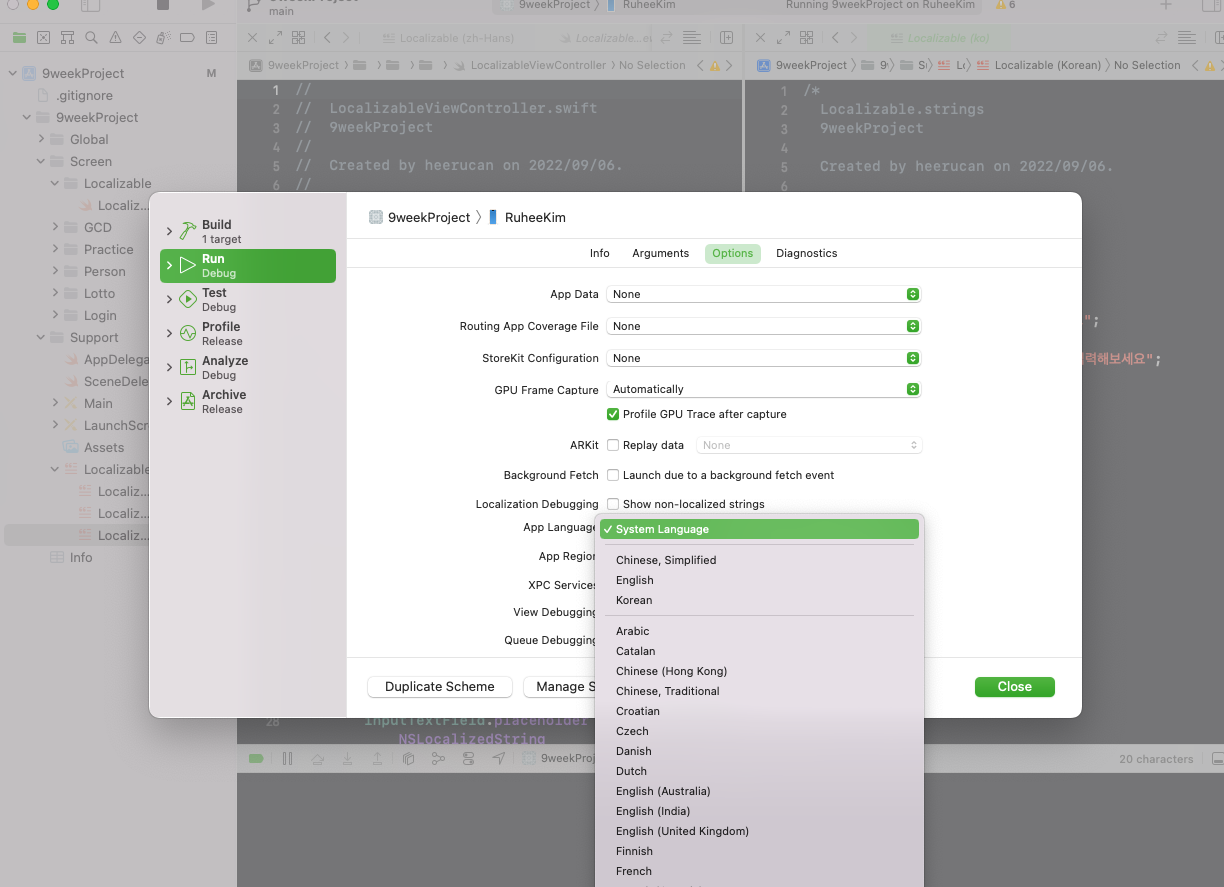Enable Launch due to background fetch event
Image resolution: width=1224 pixels, height=887 pixels.
point(613,475)
